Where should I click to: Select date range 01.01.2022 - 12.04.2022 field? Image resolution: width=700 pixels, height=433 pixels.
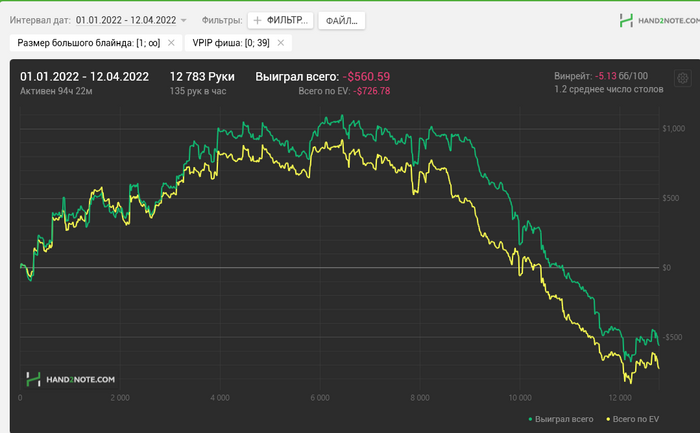pos(126,20)
